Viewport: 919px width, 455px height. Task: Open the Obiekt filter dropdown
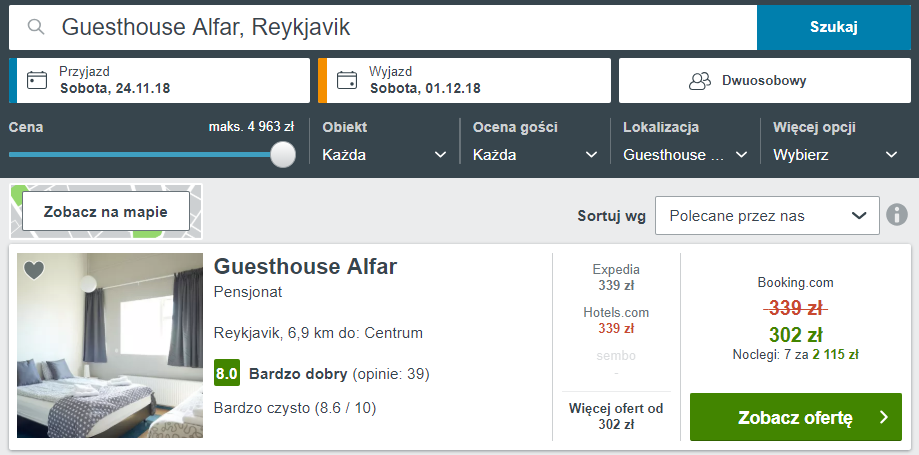384,155
